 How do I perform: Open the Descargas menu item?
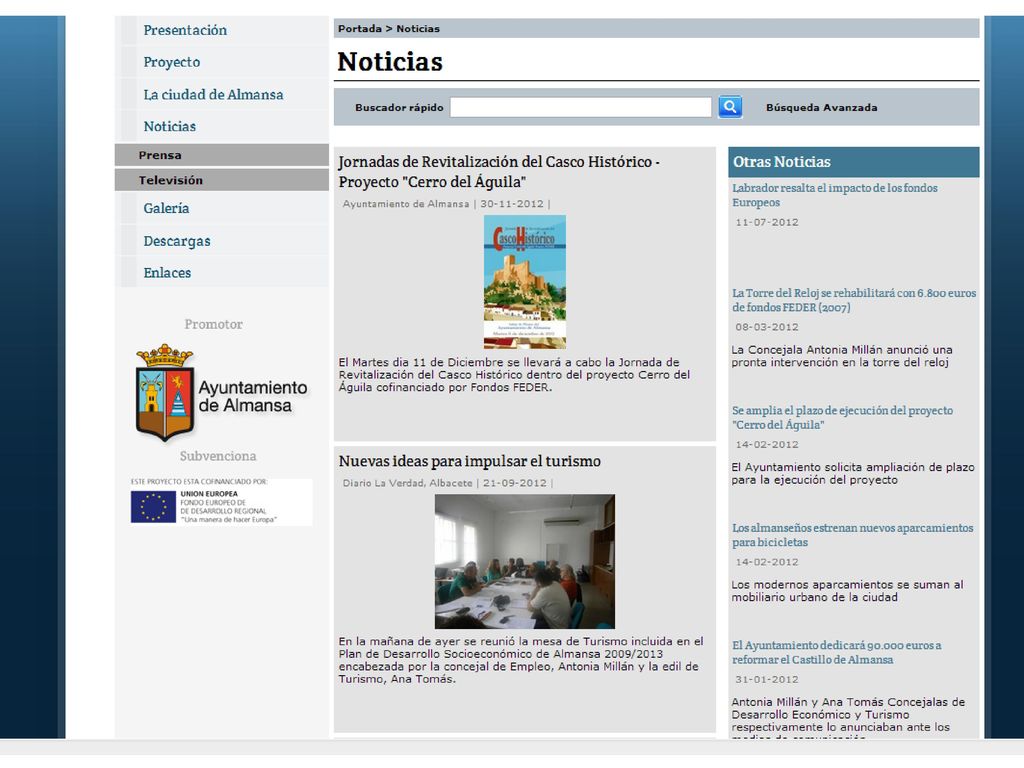[177, 240]
